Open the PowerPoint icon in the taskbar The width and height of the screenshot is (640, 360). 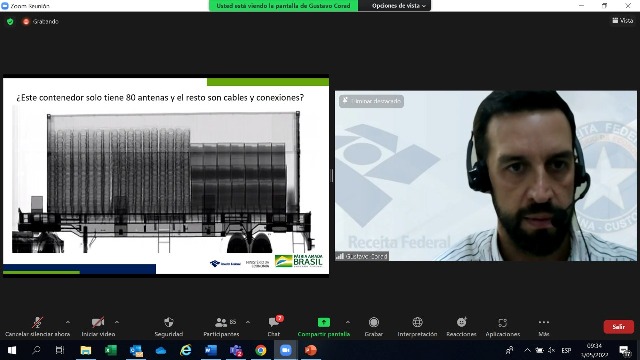click(311, 350)
